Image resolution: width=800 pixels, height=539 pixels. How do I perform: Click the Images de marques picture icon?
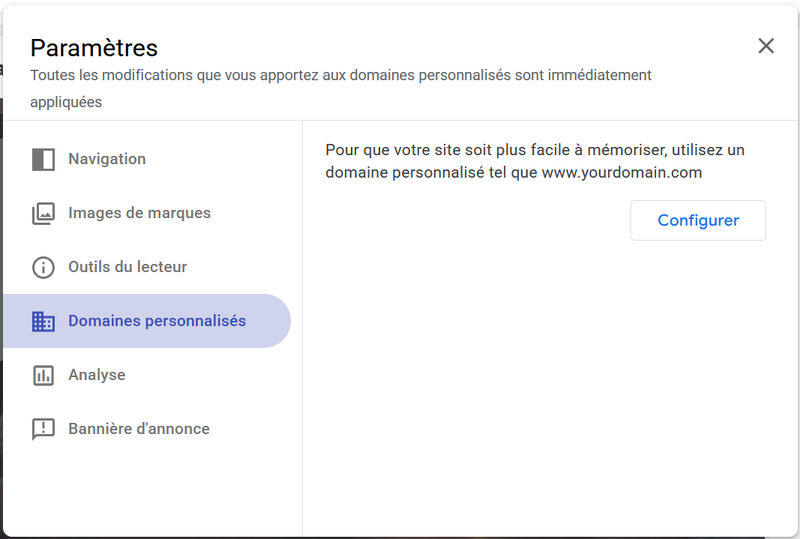click(43, 214)
